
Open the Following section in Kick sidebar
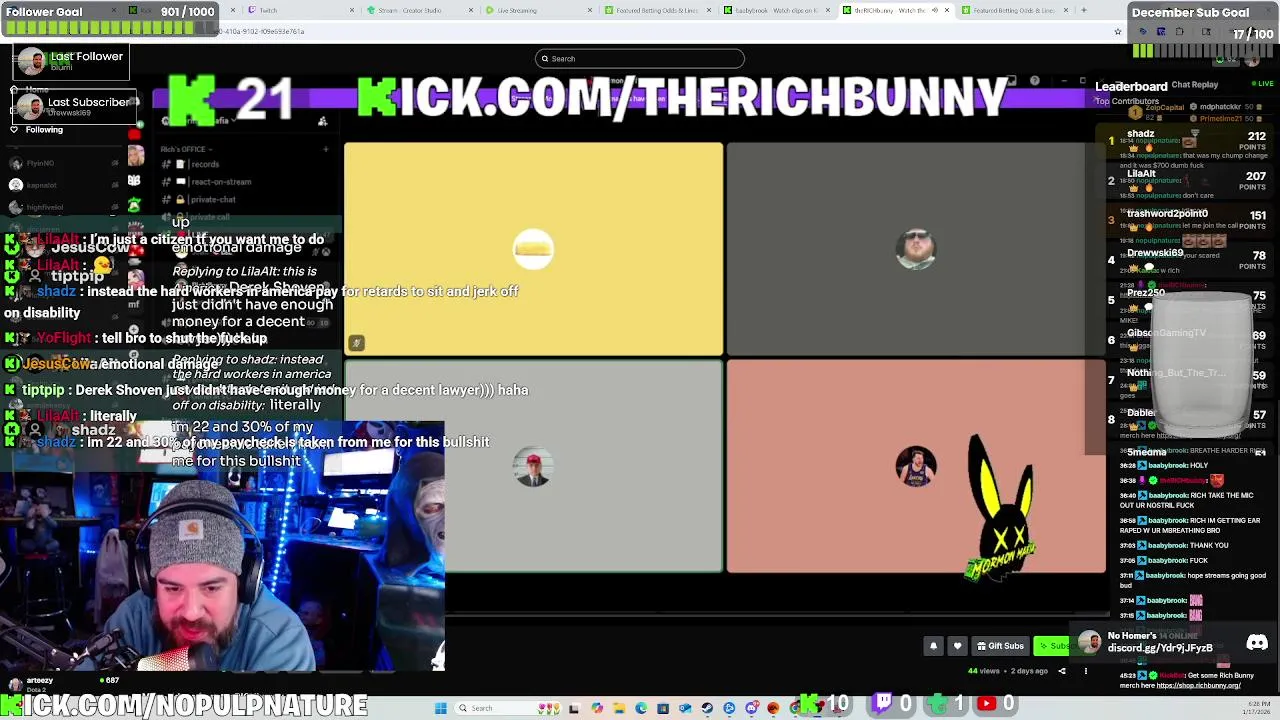tap(37, 129)
